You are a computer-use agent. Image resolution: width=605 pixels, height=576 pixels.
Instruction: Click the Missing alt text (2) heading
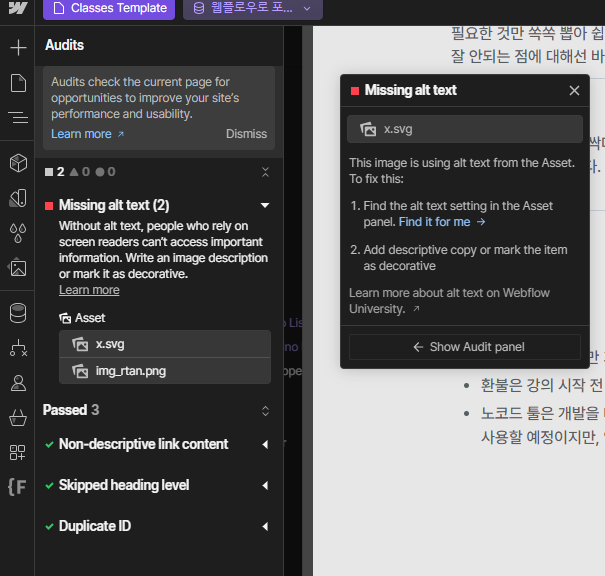click(x=114, y=205)
